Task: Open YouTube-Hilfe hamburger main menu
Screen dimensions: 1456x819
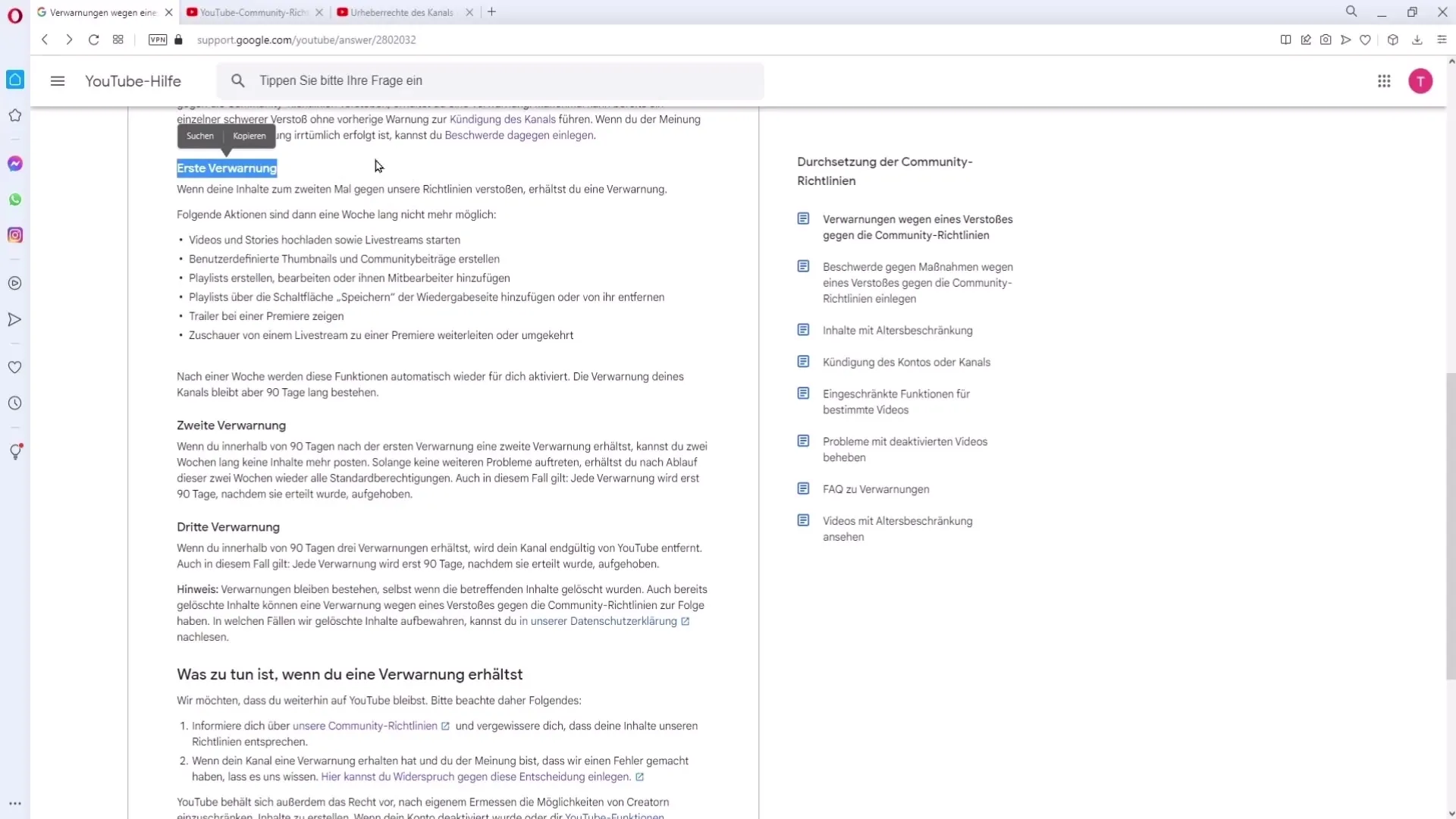Action: [x=58, y=81]
